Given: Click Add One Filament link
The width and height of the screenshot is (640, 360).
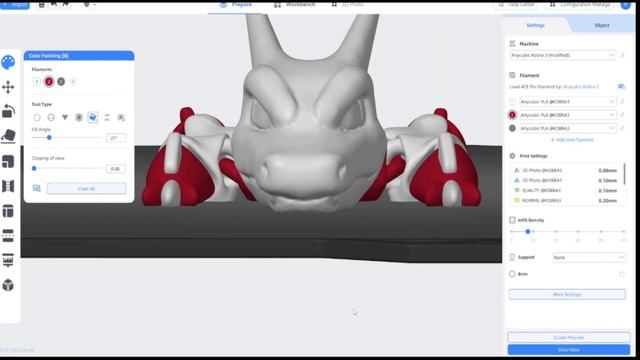Looking at the screenshot, I should coord(572,140).
